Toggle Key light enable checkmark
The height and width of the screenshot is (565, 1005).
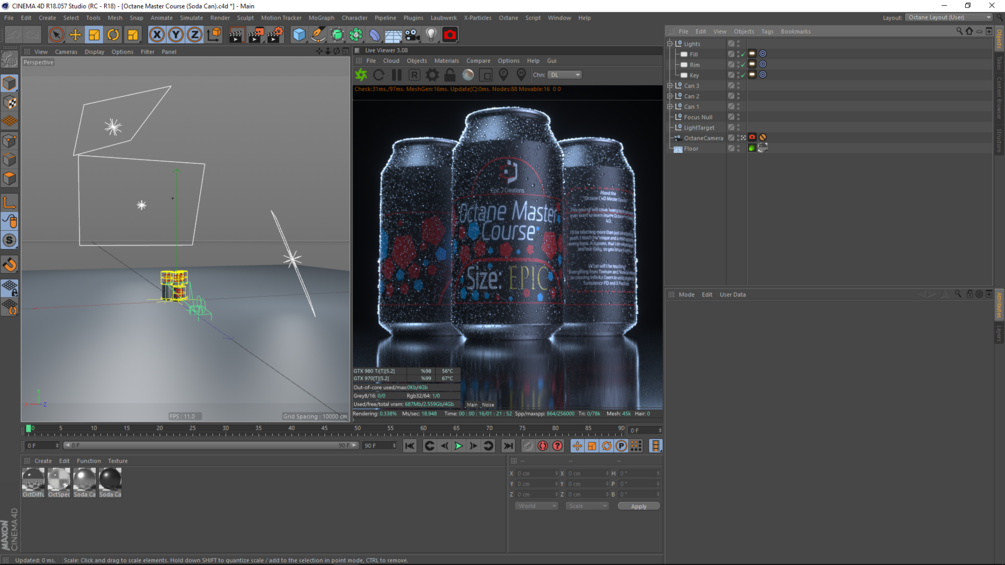coord(743,75)
